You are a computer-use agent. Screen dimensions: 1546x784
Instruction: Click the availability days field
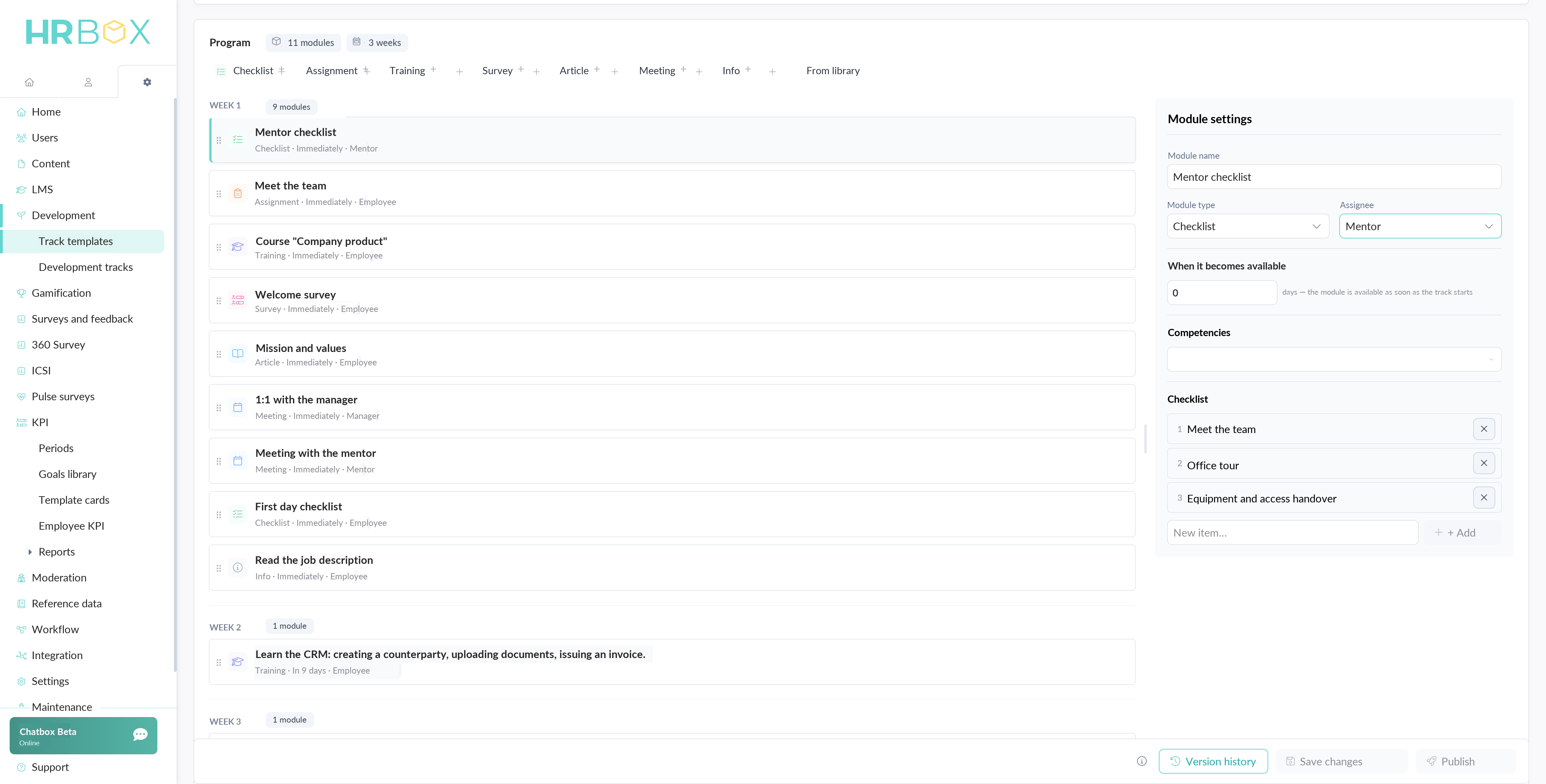[x=1221, y=292]
